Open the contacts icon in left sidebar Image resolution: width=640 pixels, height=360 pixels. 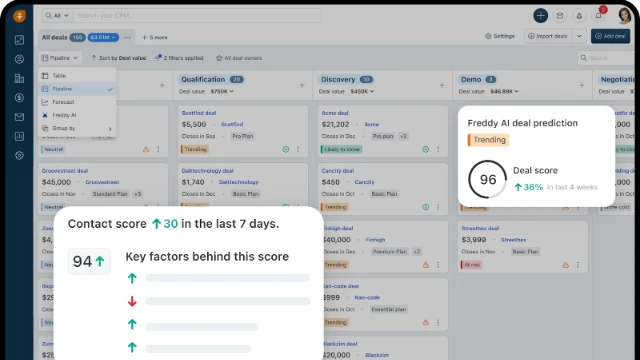tap(19, 59)
